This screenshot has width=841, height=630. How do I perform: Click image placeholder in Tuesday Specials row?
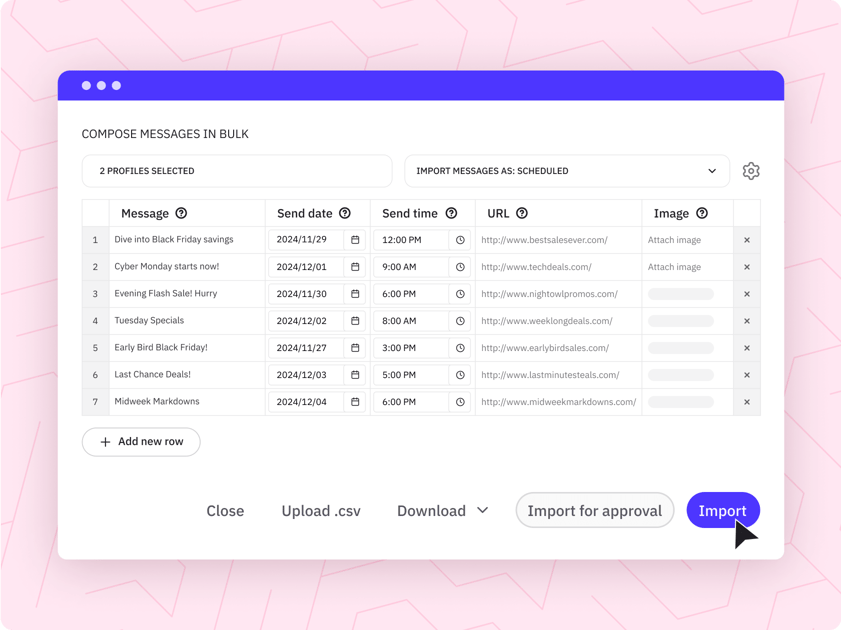point(681,321)
